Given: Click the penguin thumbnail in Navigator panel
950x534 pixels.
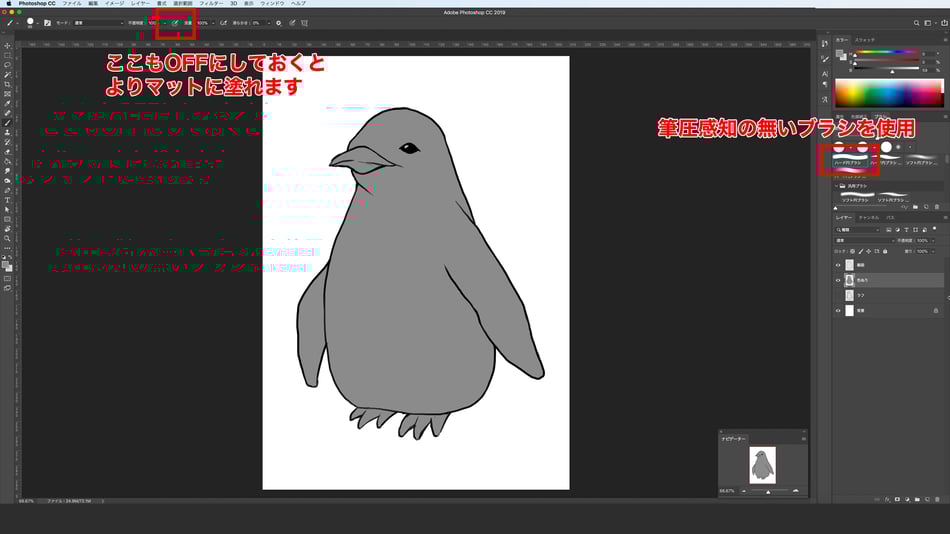Looking at the screenshot, I should click(762, 465).
